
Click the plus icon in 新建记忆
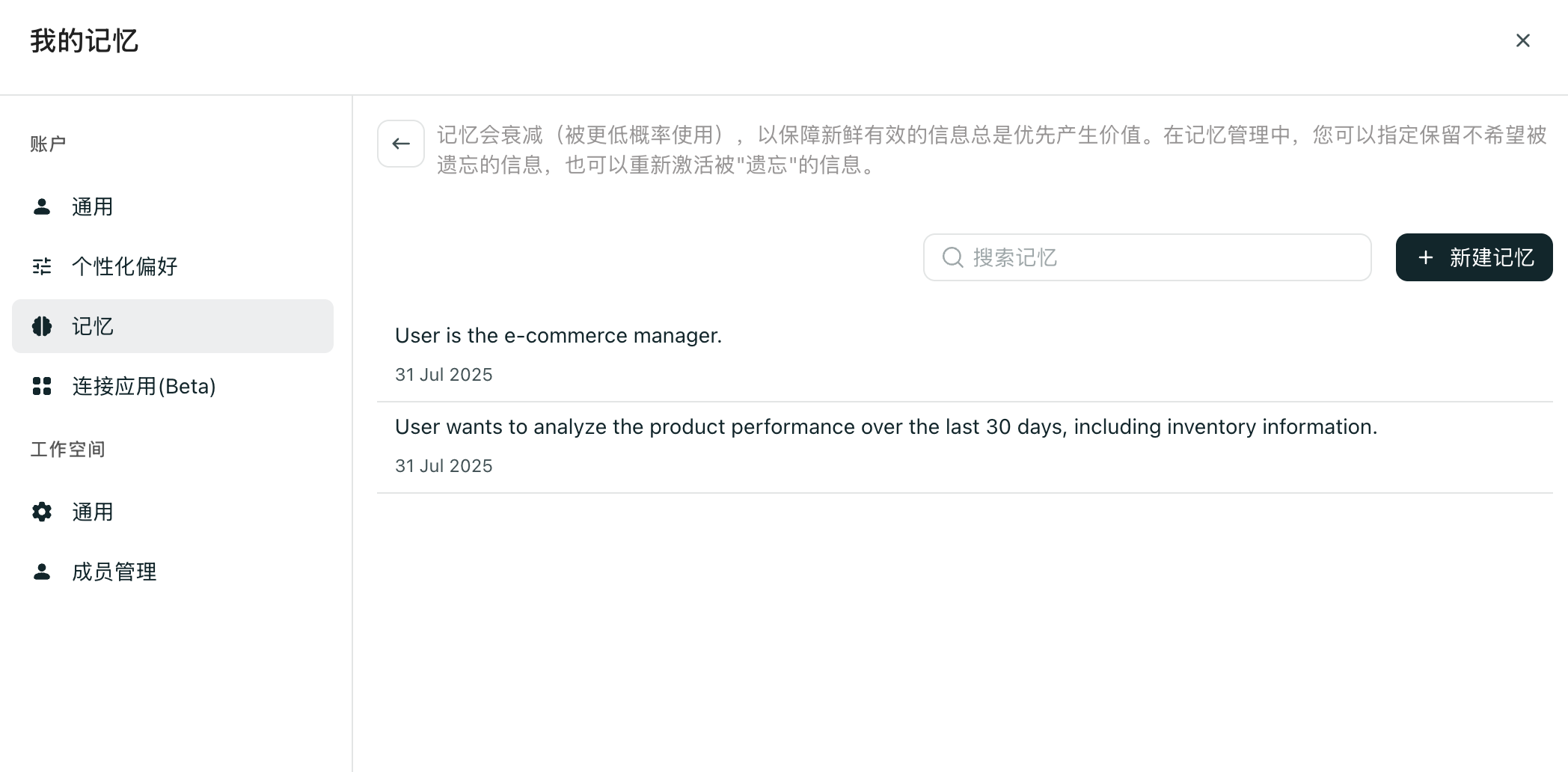(1426, 257)
